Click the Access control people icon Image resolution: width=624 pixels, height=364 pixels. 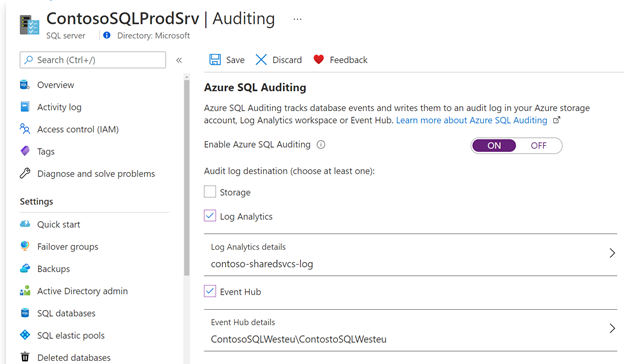tap(25, 129)
